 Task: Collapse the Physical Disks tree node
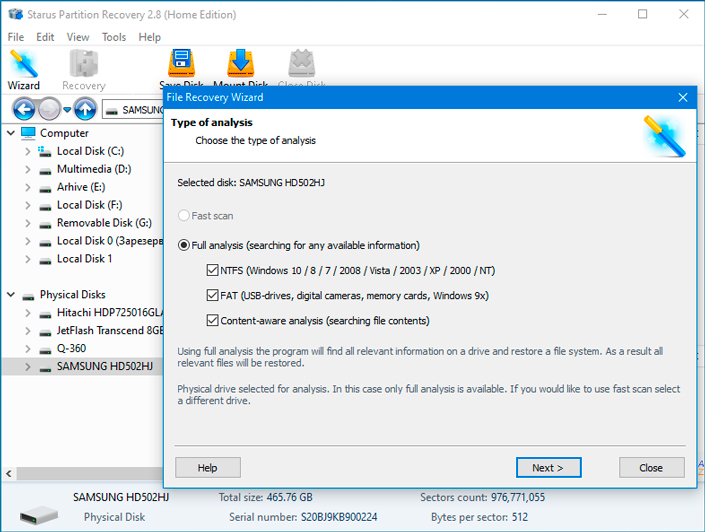11,295
